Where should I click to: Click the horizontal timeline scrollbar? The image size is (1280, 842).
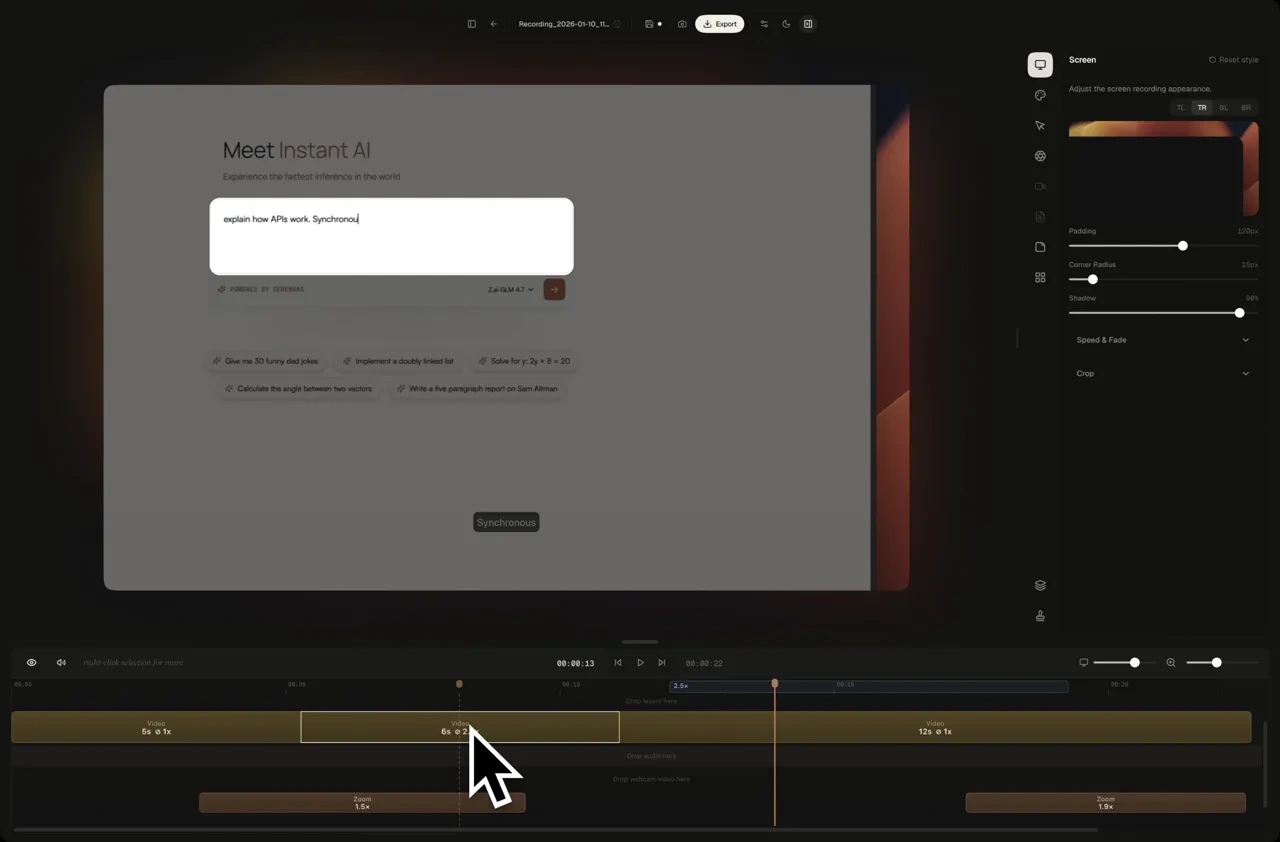tap(556, 829)
